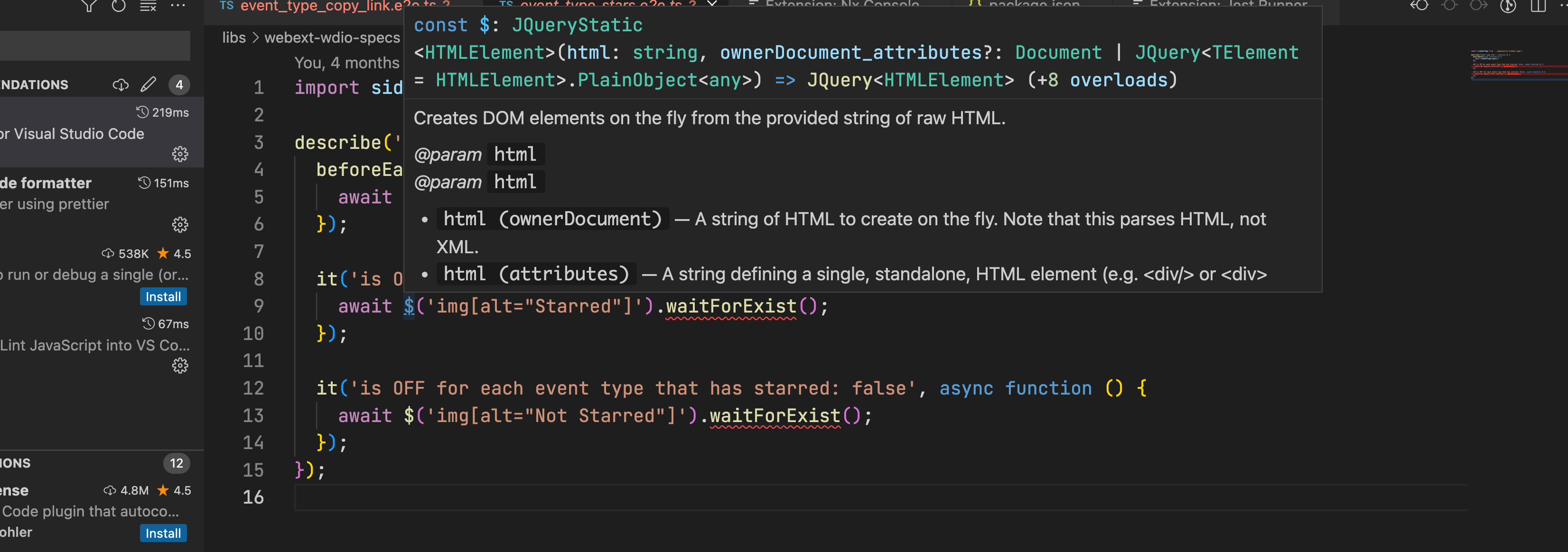
Task: Download the workspace recommended extensions
Action: click(x=121, y=84)
